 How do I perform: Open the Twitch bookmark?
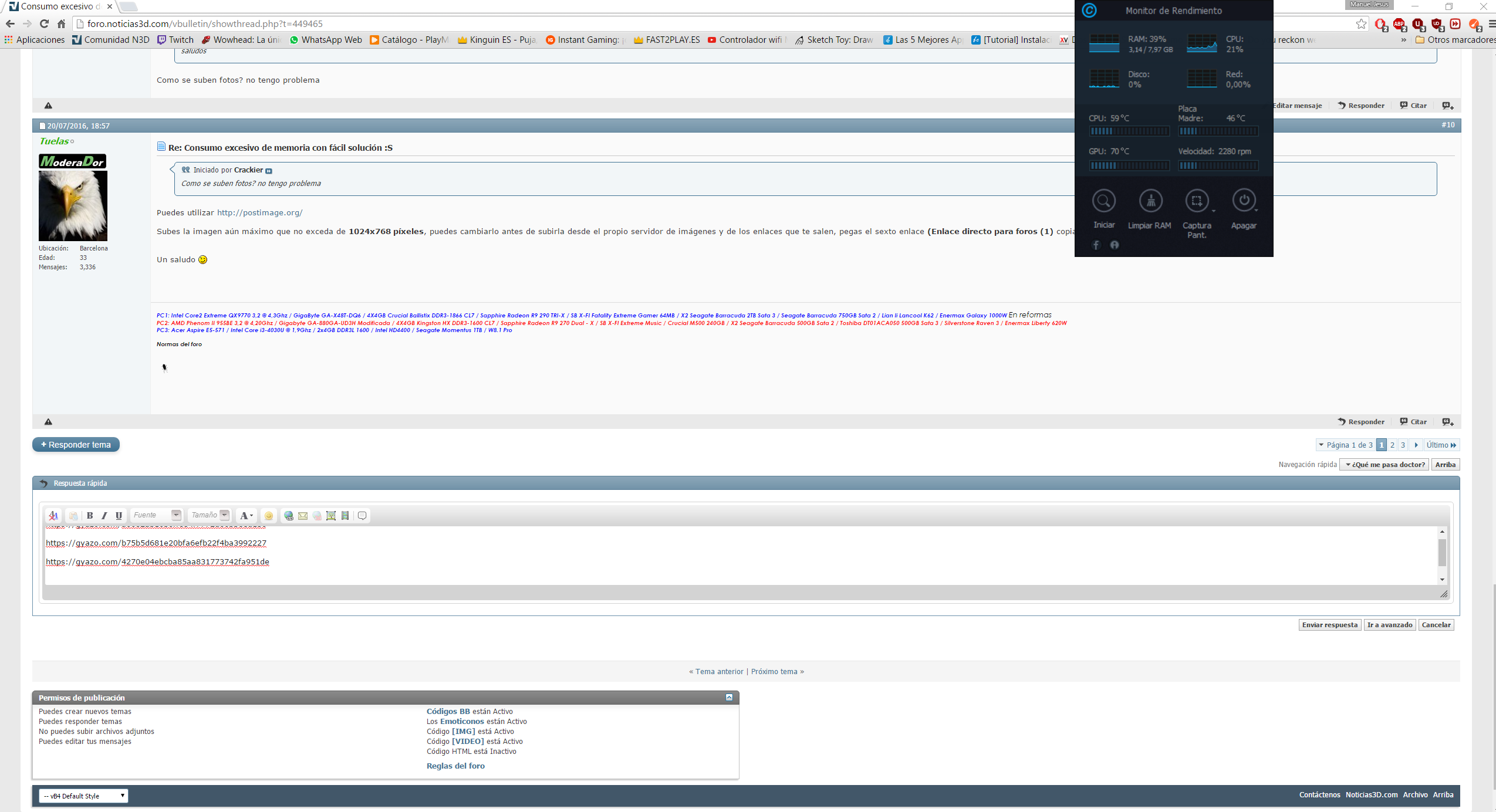tap(175, 40)
